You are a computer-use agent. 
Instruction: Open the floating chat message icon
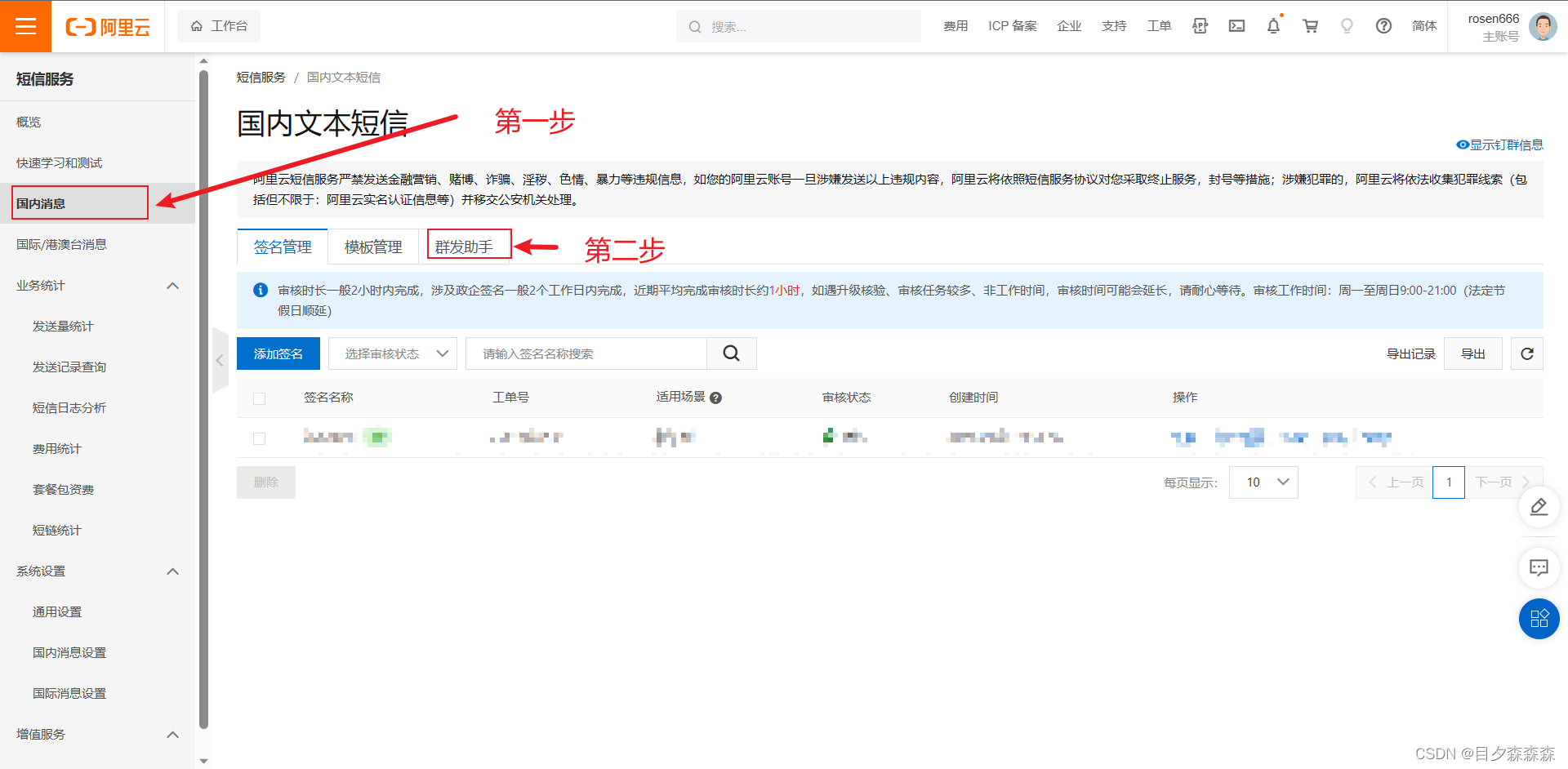pos(1539,567)
